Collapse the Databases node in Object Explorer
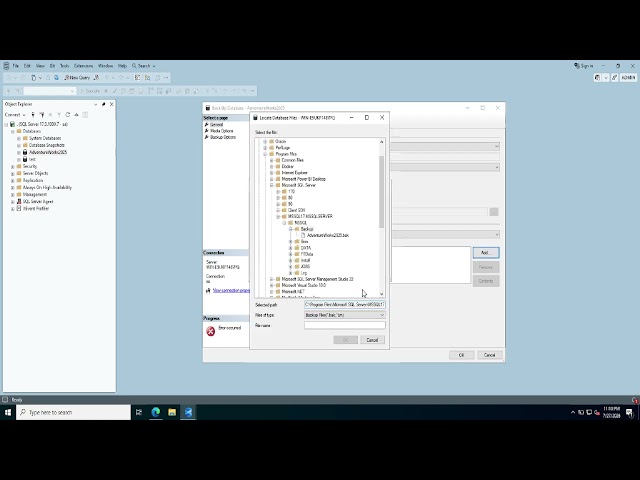 (13, 131)
